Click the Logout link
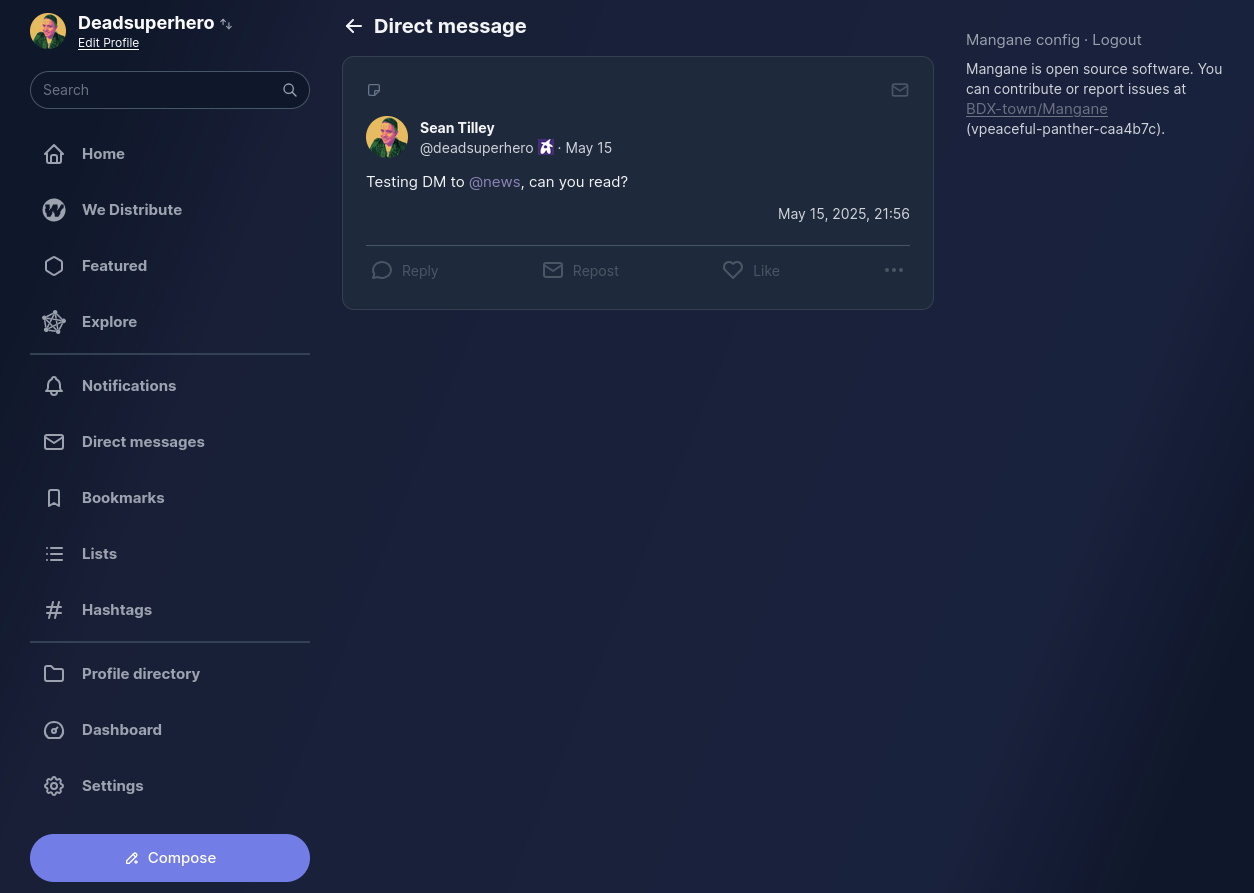 [1117, 40]
